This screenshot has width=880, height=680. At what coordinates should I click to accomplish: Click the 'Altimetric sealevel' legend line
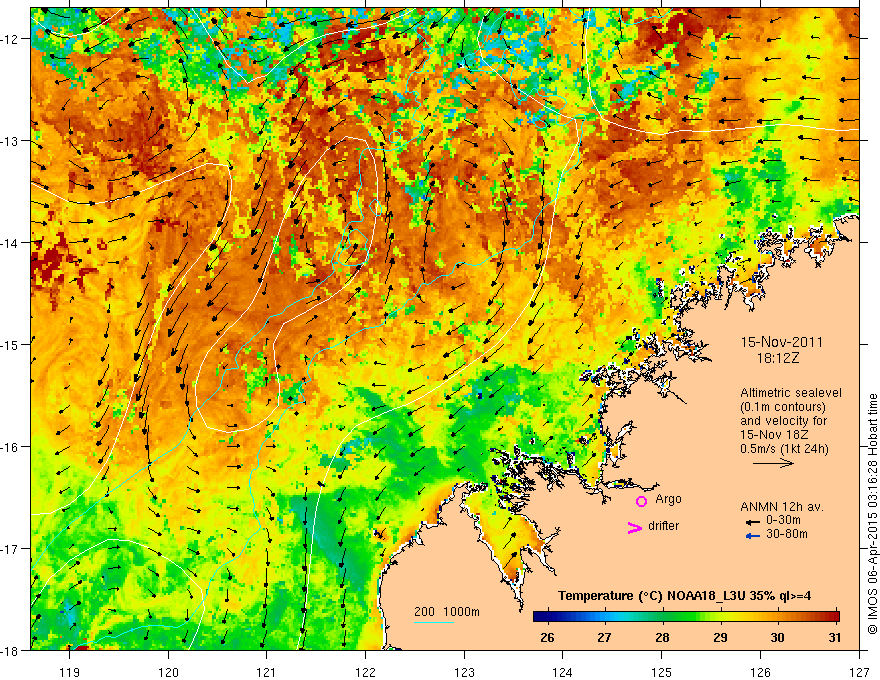pos(791,393)
